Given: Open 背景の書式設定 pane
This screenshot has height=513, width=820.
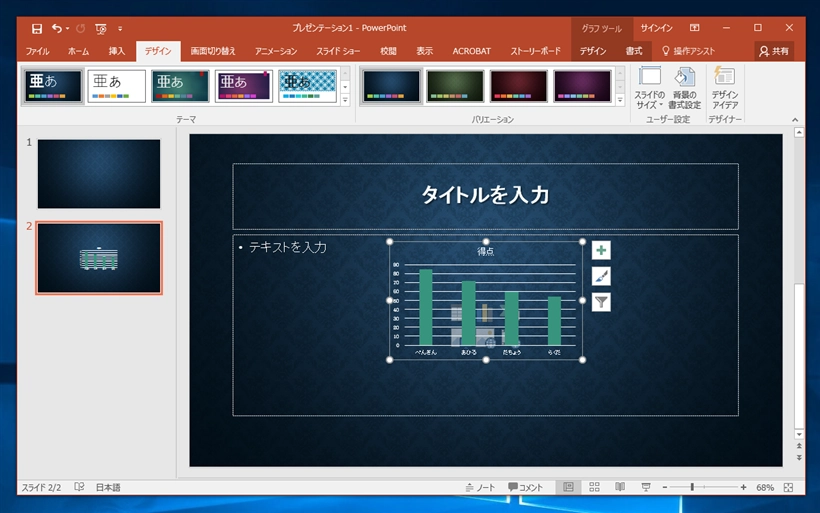Looking at the screenshot, I should [x=685, y=88].
